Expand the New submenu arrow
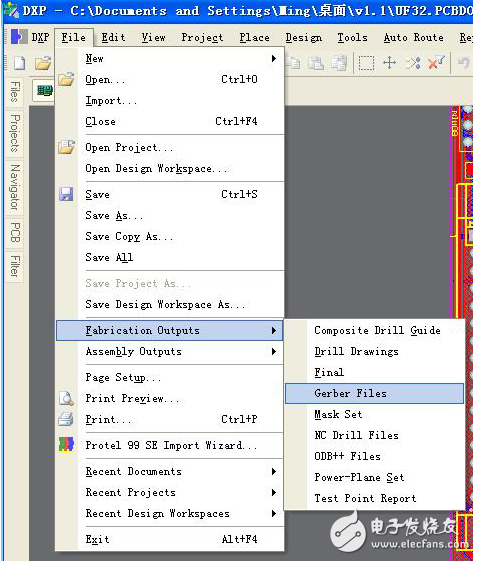 [274, 58]
